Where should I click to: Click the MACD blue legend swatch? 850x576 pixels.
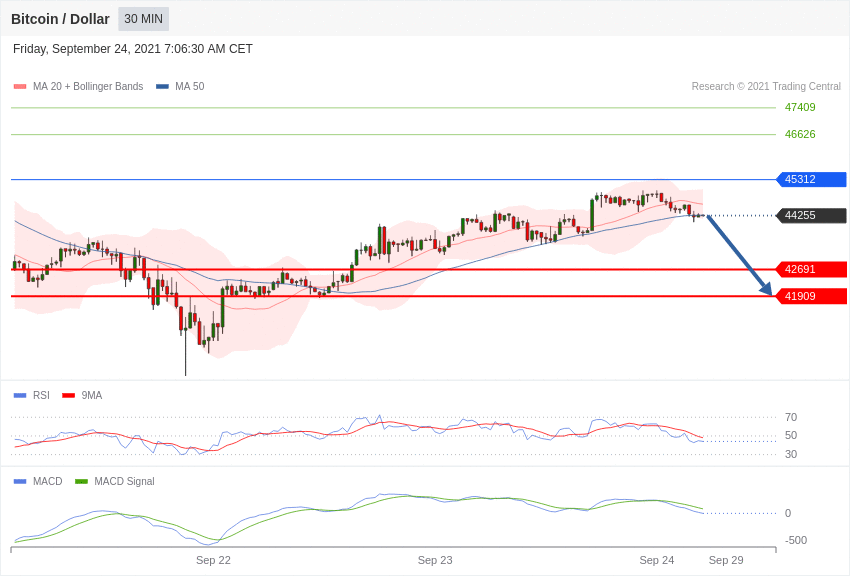pos(20,482)
